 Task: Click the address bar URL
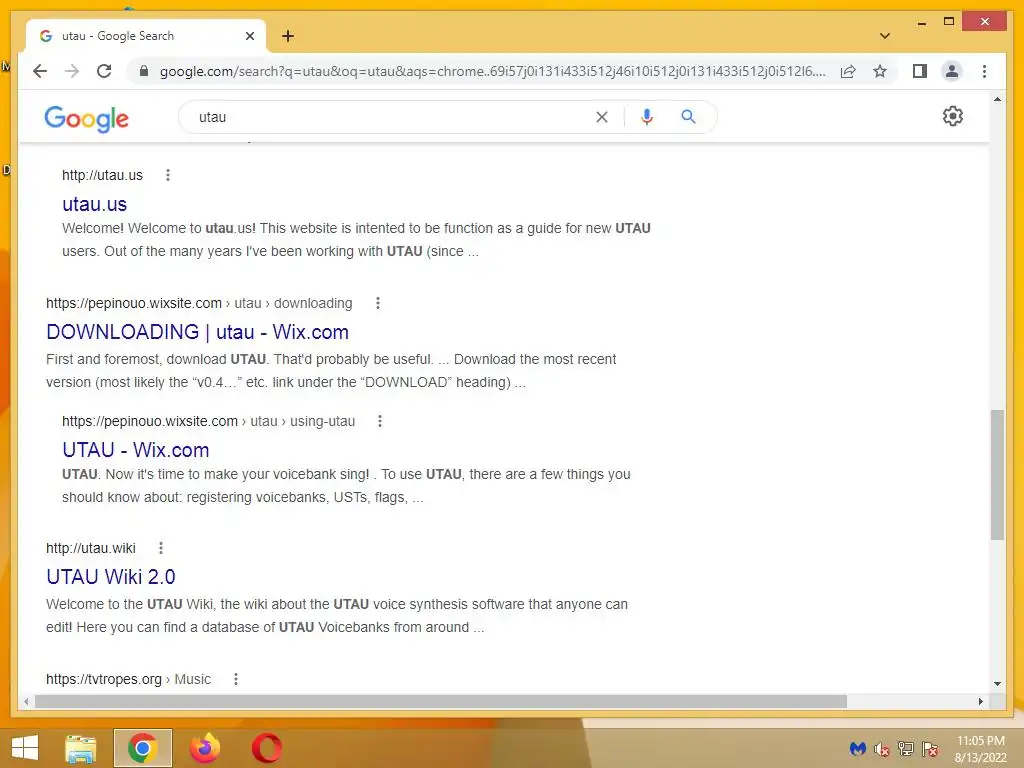[492, 71]
